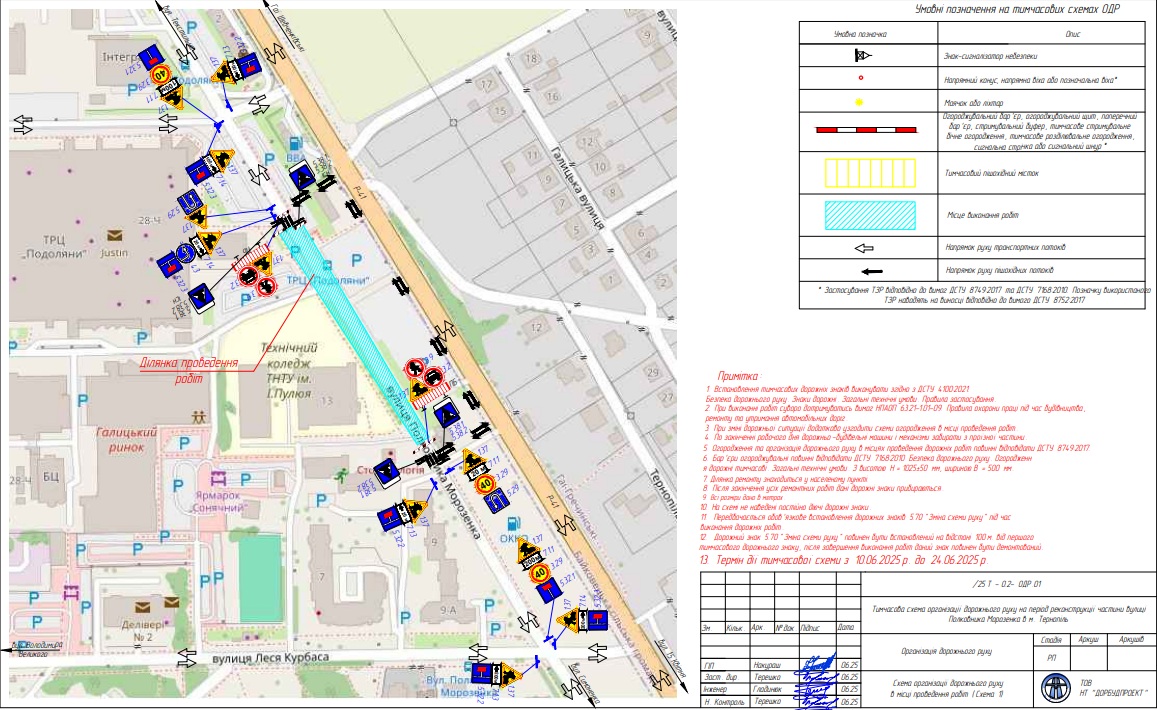Viewport: 1157px width, 710px height.
Task: Click the yellow beacon dot in legend
Action: [x=859, y=102]
